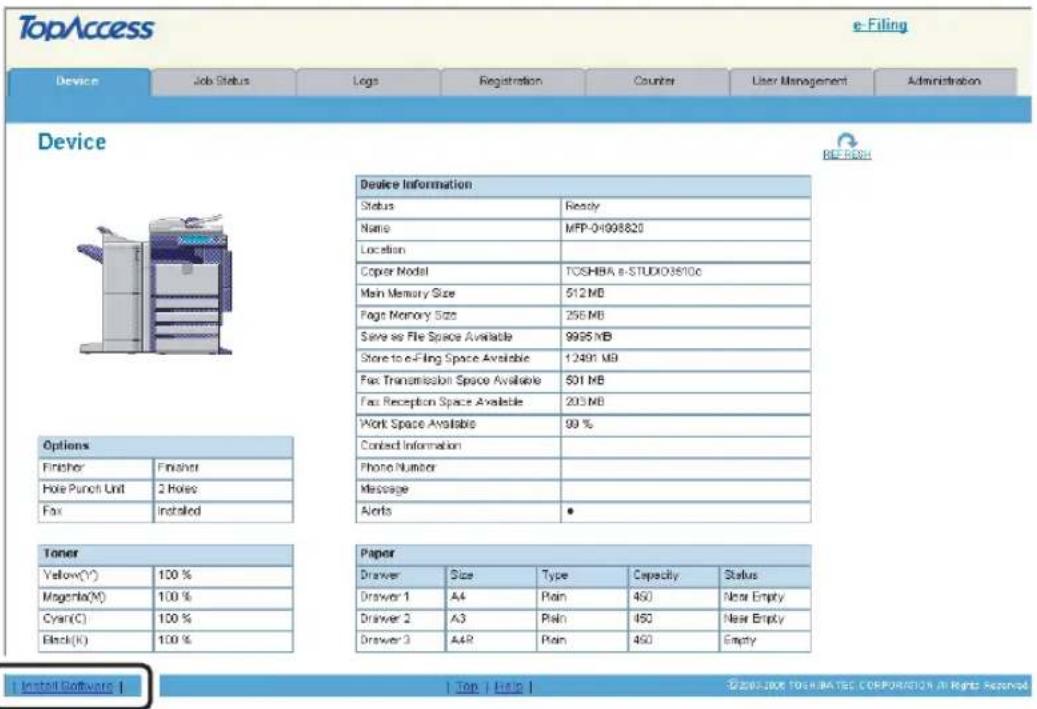Screen dimensions: 1037x709
Task: Click Fax Reception Space value 203 MB
Action: pyautogui.click(x=585, y=402)
